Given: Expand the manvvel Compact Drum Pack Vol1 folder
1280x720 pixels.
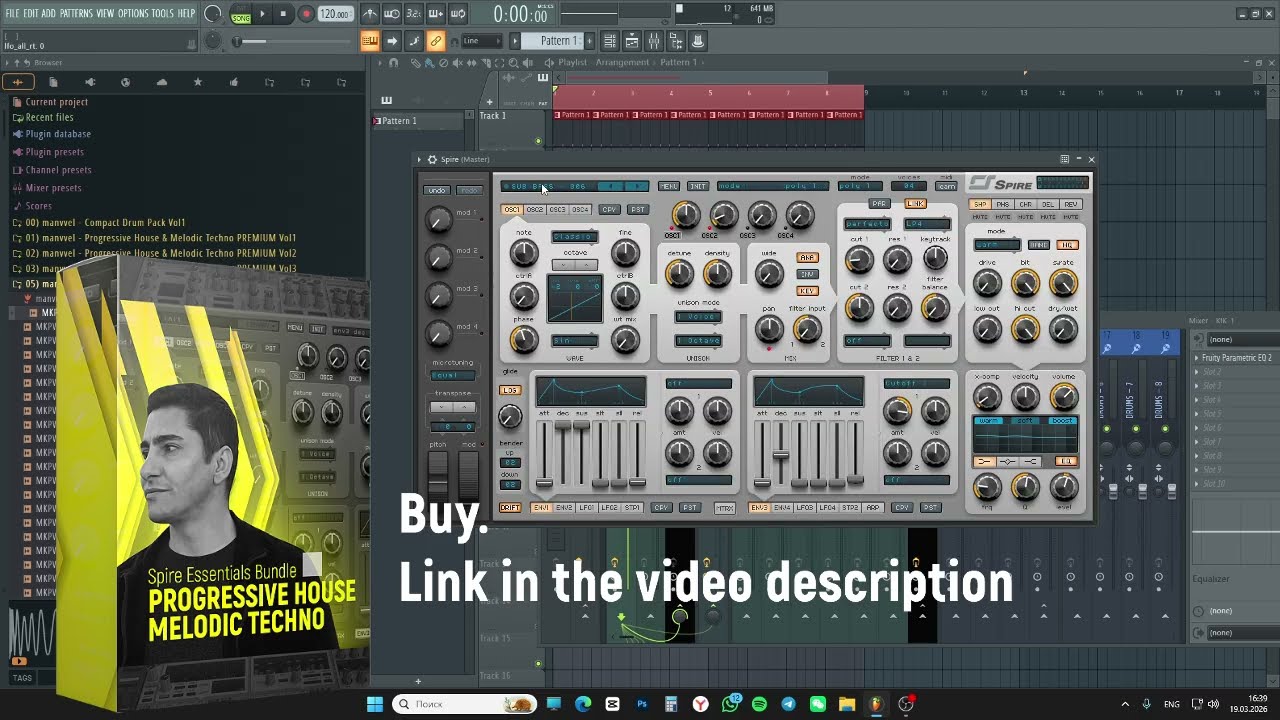Looking at the screenshot, I should [105, 223].
